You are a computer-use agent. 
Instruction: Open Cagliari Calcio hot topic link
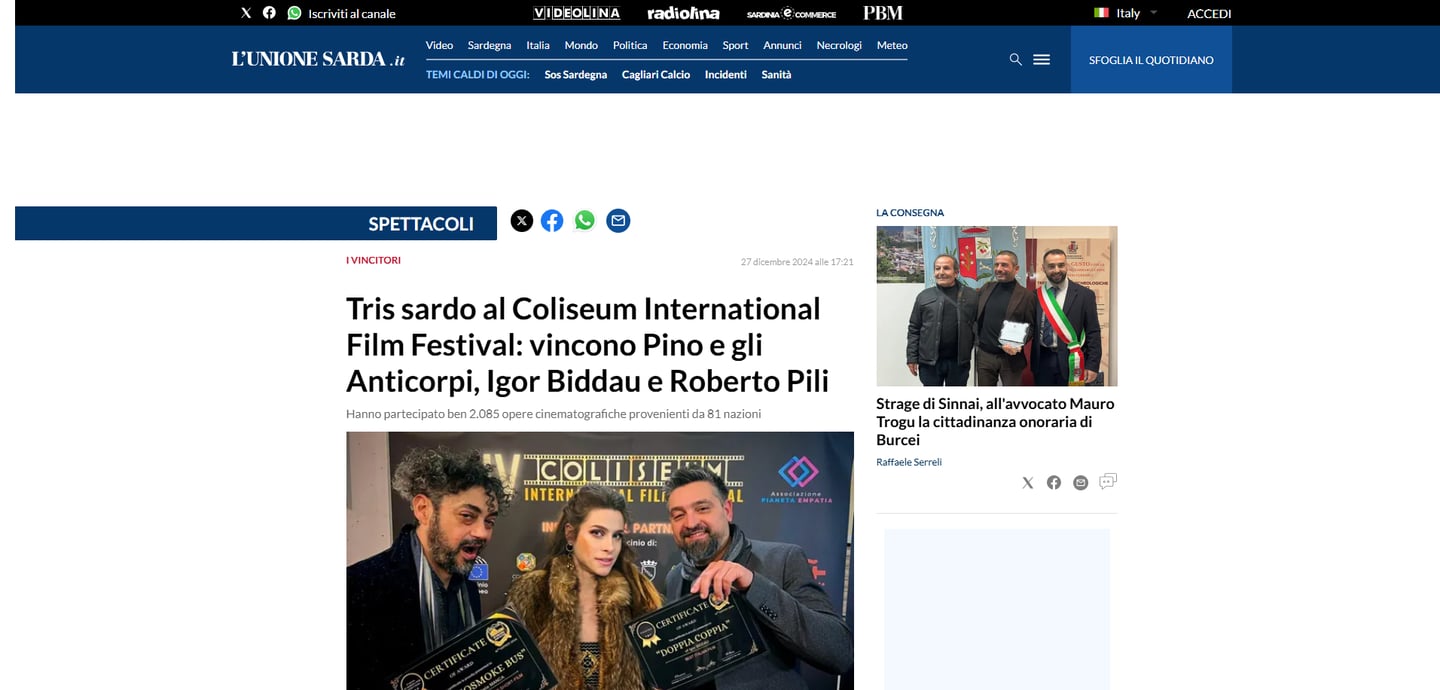click(656, 75)
